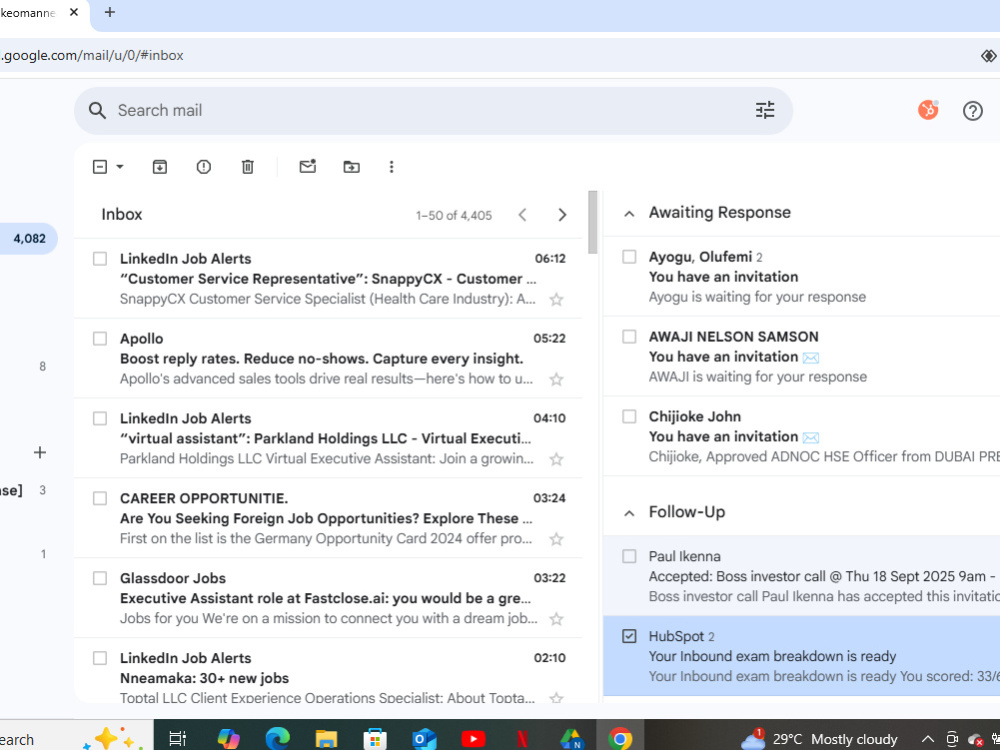
Task: Go to older emails with next arrow
Action: click(562, 215)
